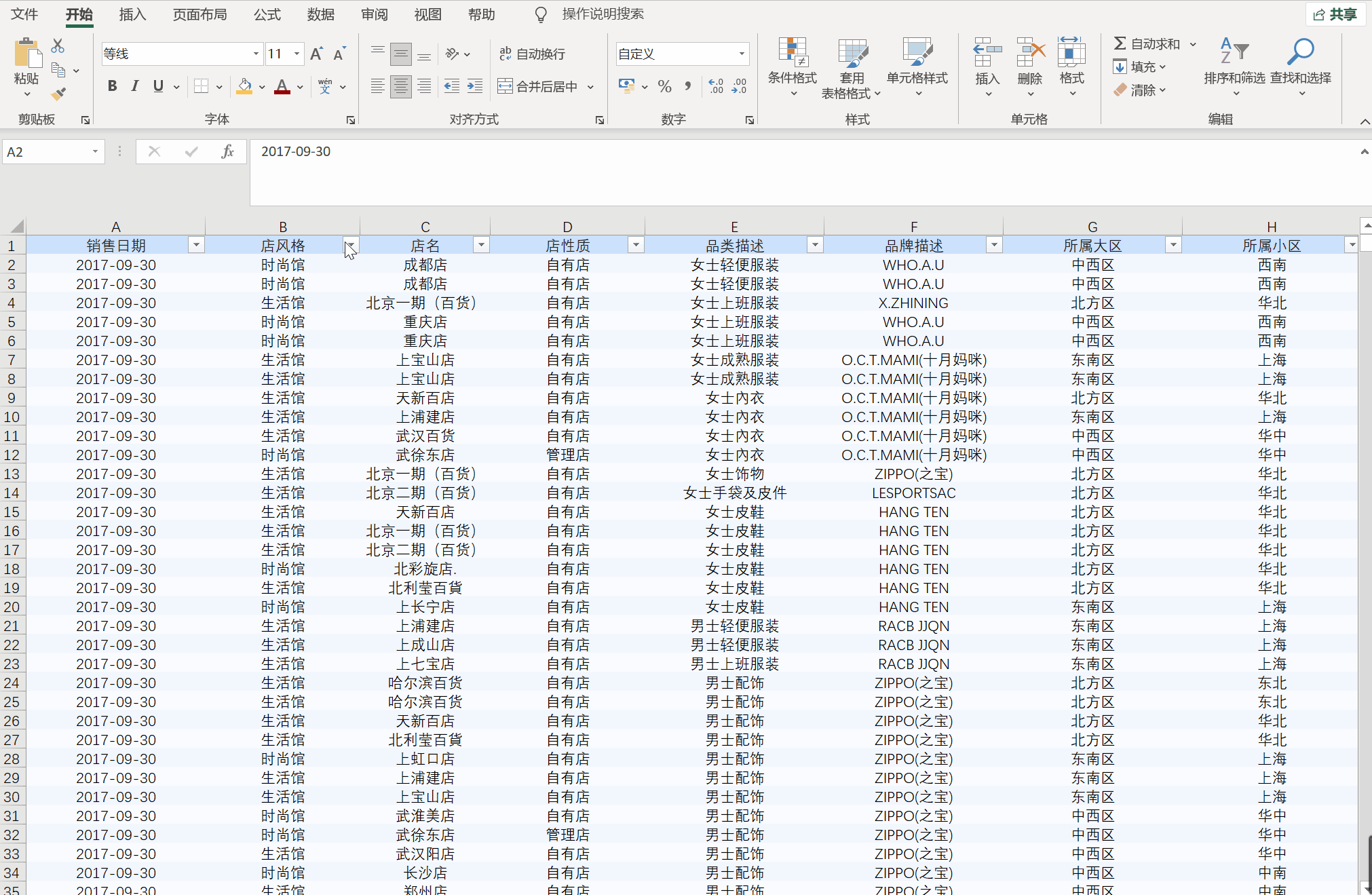Open the Clear (清除) menu
Screen dimensions: 1372x895
coord(1139,90)
